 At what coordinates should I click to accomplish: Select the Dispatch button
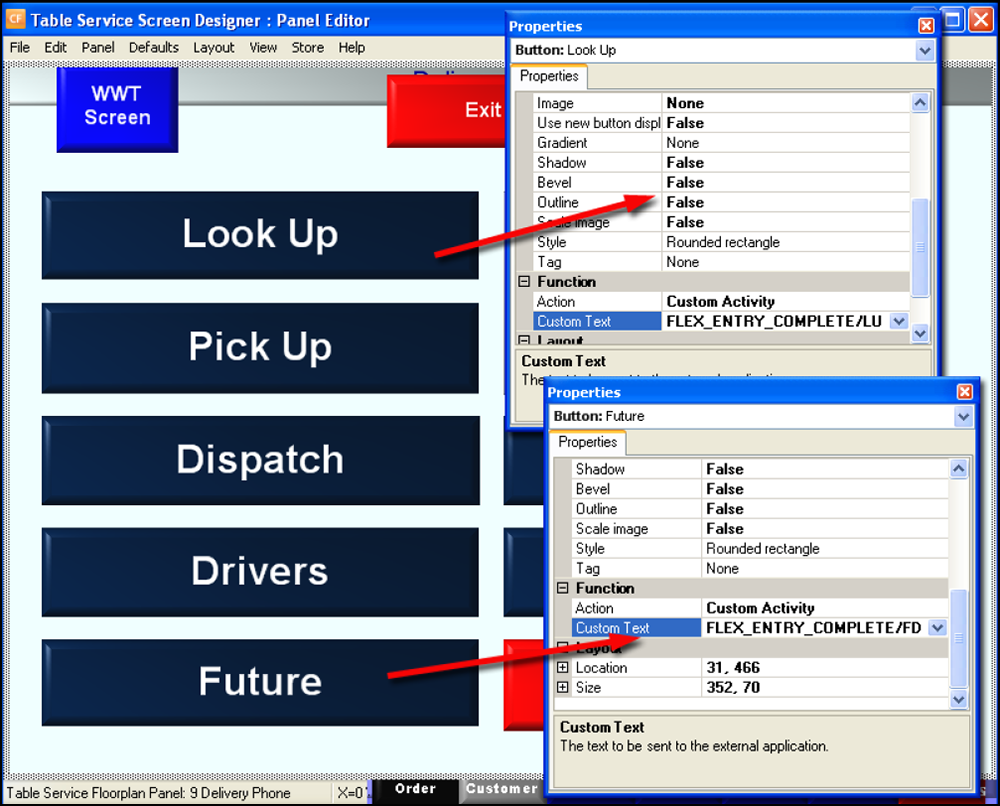(260, 460)
